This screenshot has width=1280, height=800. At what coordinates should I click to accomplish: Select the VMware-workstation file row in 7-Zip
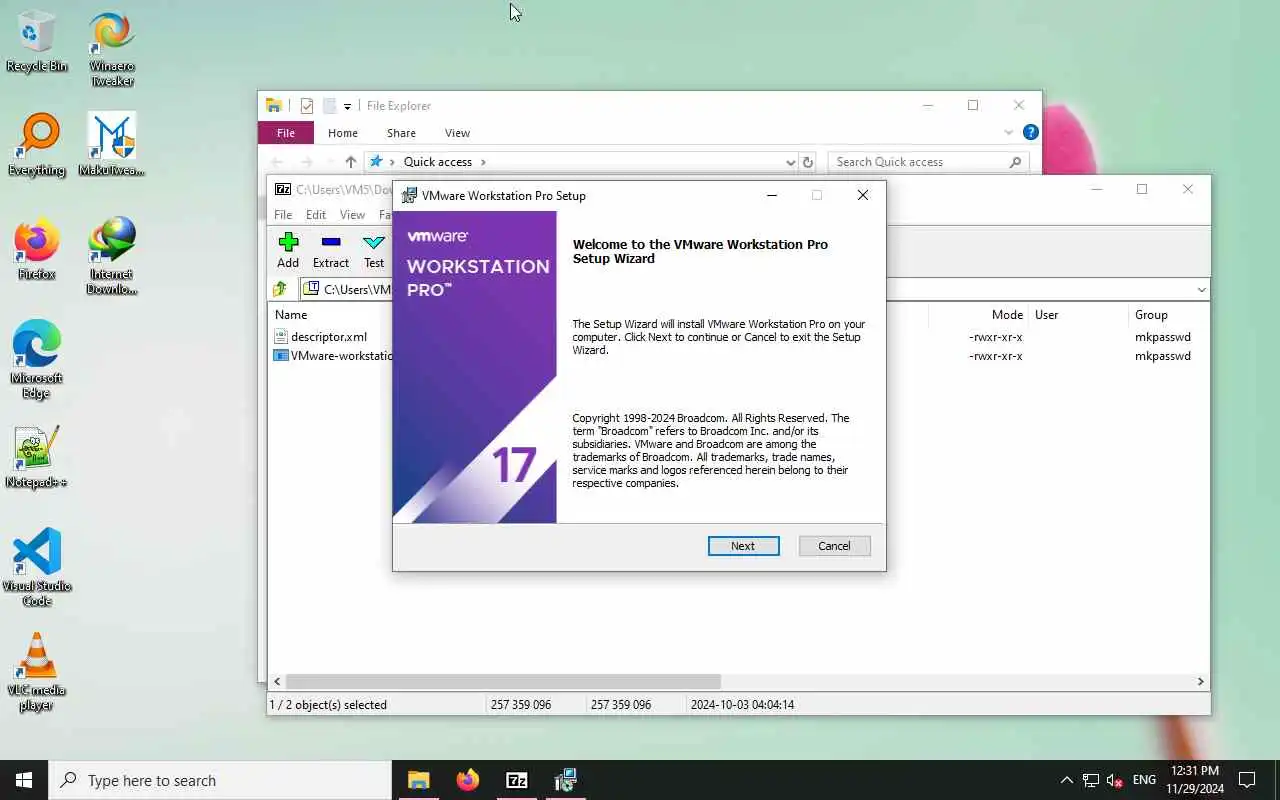pos(332,356)
